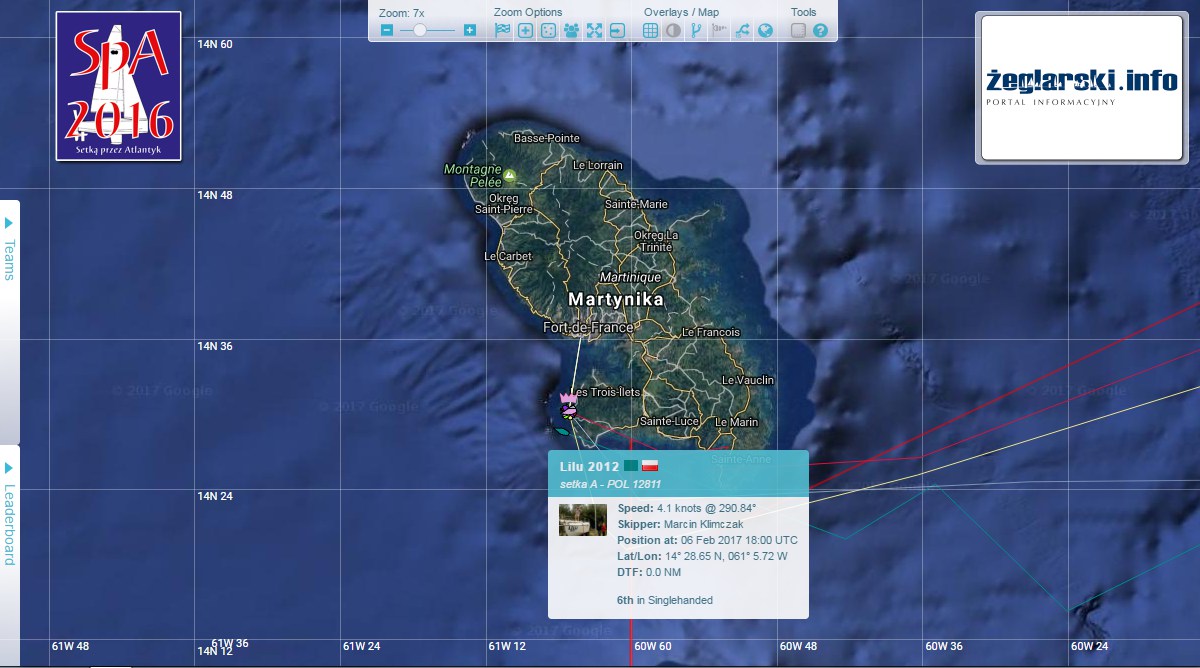Screen dimensions: 1200x668
Task: Click the 'Le Lorrain' map label
Action: pos(598,165)
